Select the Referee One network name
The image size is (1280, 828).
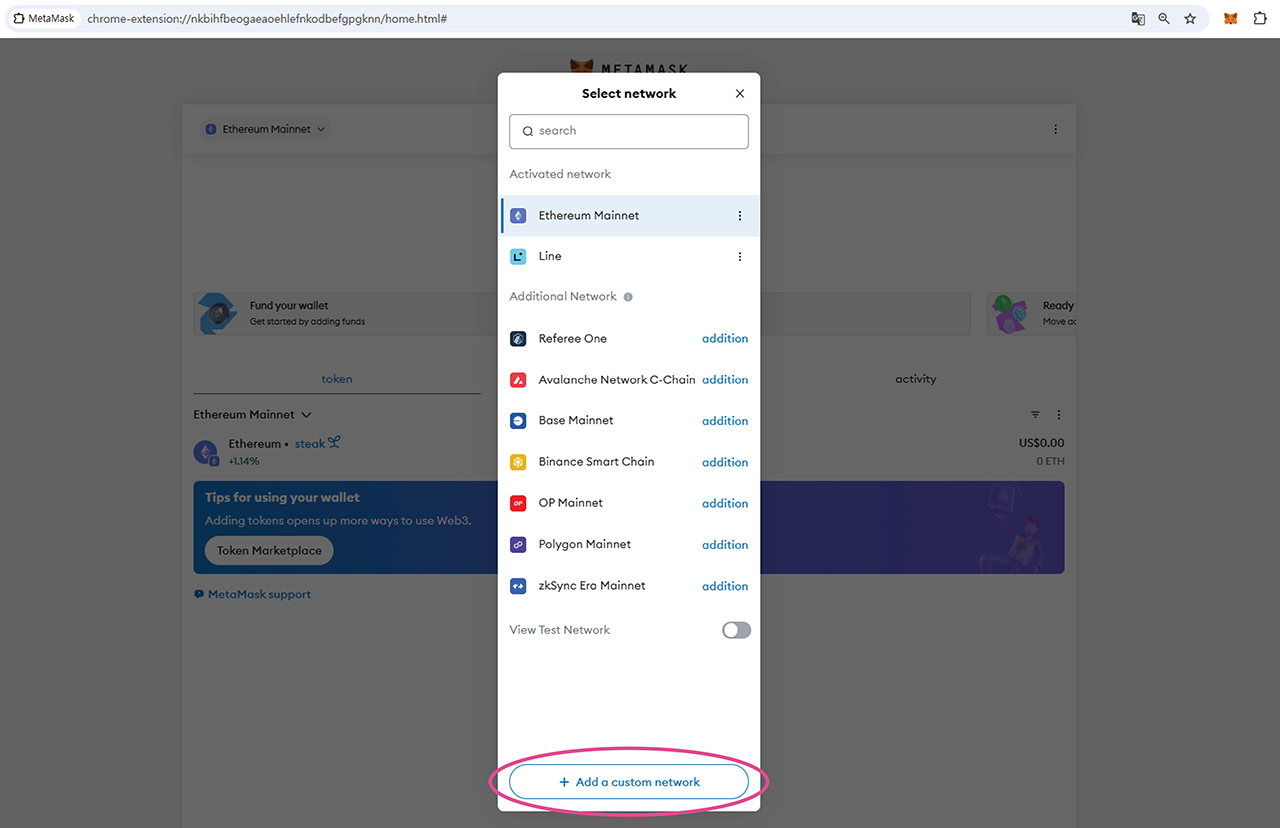pyautogui.click(x=573, y=339)
